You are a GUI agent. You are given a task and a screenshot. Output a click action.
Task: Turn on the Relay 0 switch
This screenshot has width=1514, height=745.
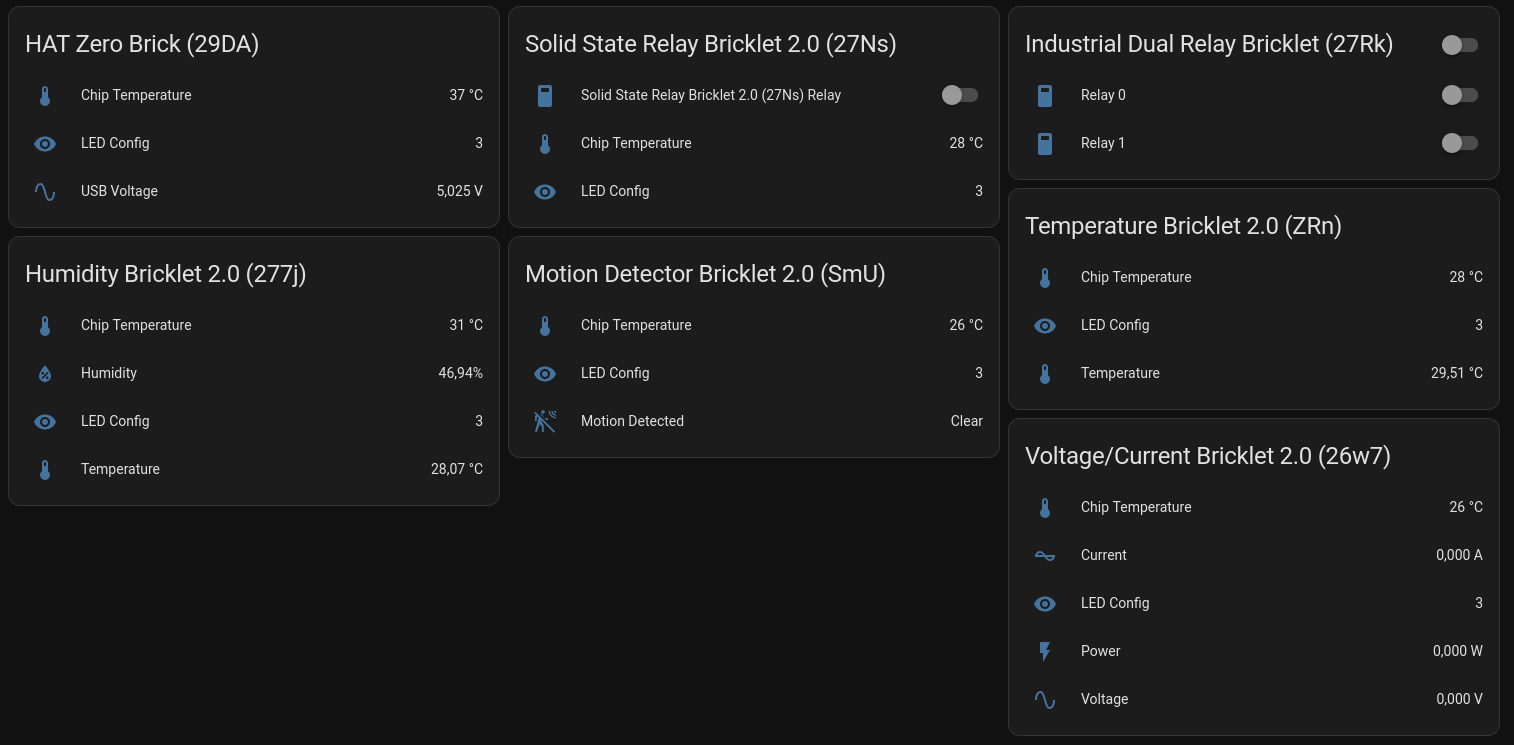[1460, 95]
